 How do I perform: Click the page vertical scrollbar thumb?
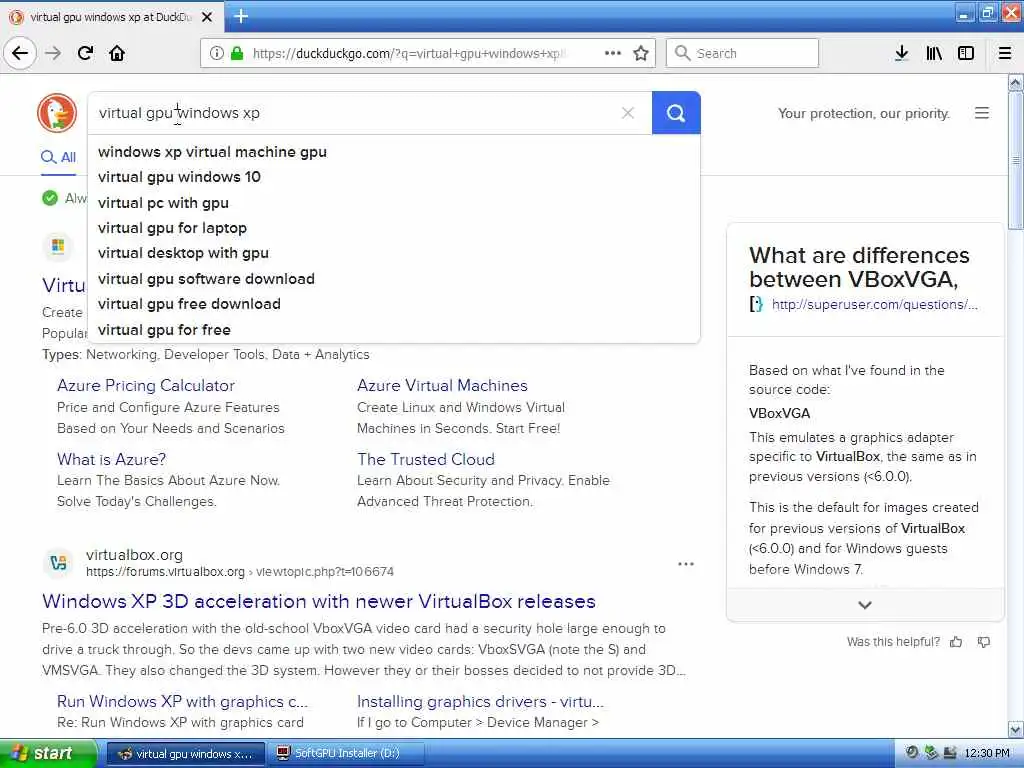coord(1016,160)
